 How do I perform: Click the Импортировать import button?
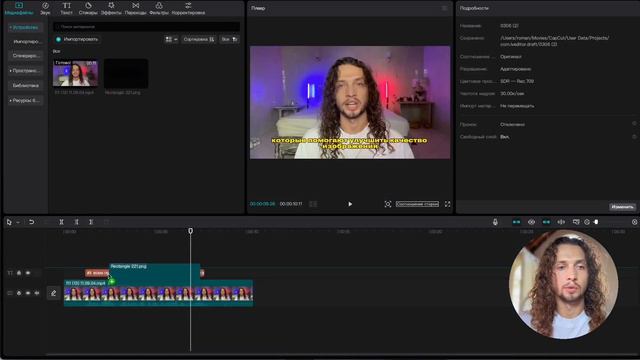(x=77, y=39)
